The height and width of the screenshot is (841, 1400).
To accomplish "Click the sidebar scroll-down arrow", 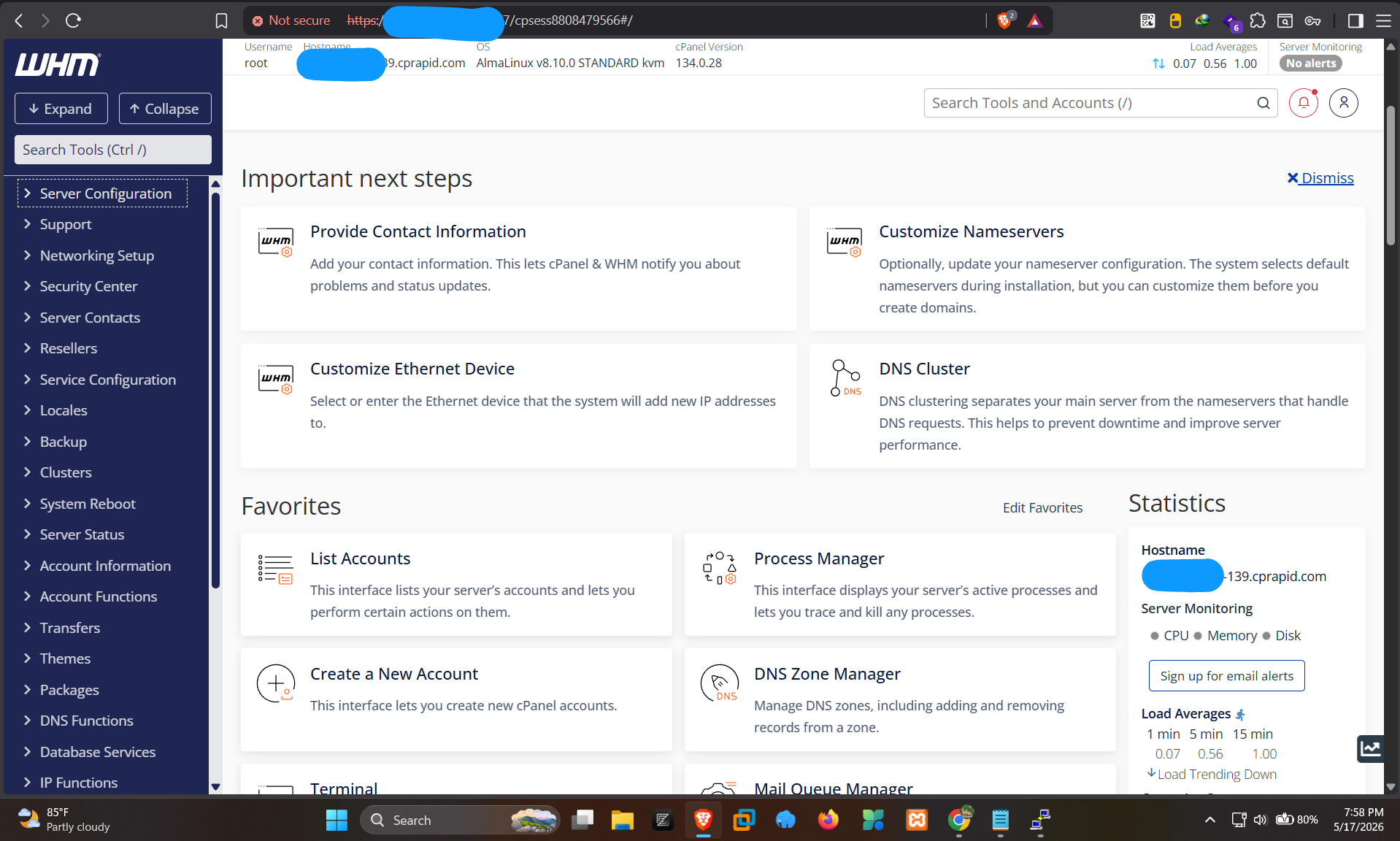I will click(215, 787).
